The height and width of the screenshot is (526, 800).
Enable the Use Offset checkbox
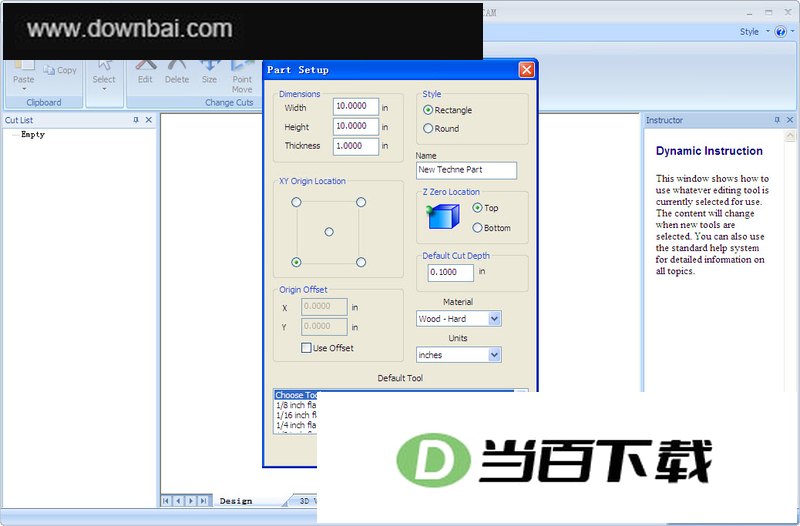(x=306, y=348)
